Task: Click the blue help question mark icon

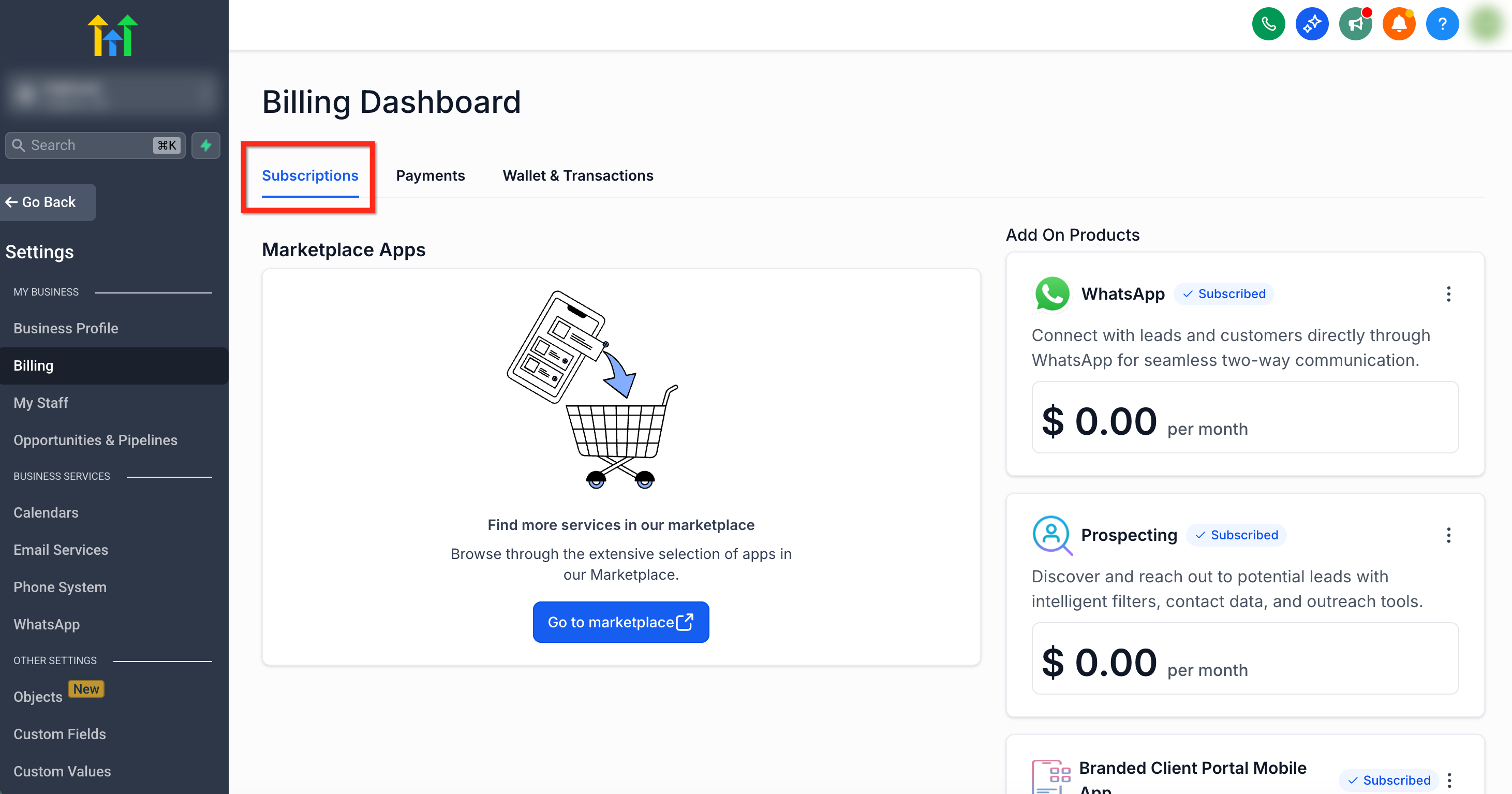Action: pyautogui.click(x=1442, y=24)
